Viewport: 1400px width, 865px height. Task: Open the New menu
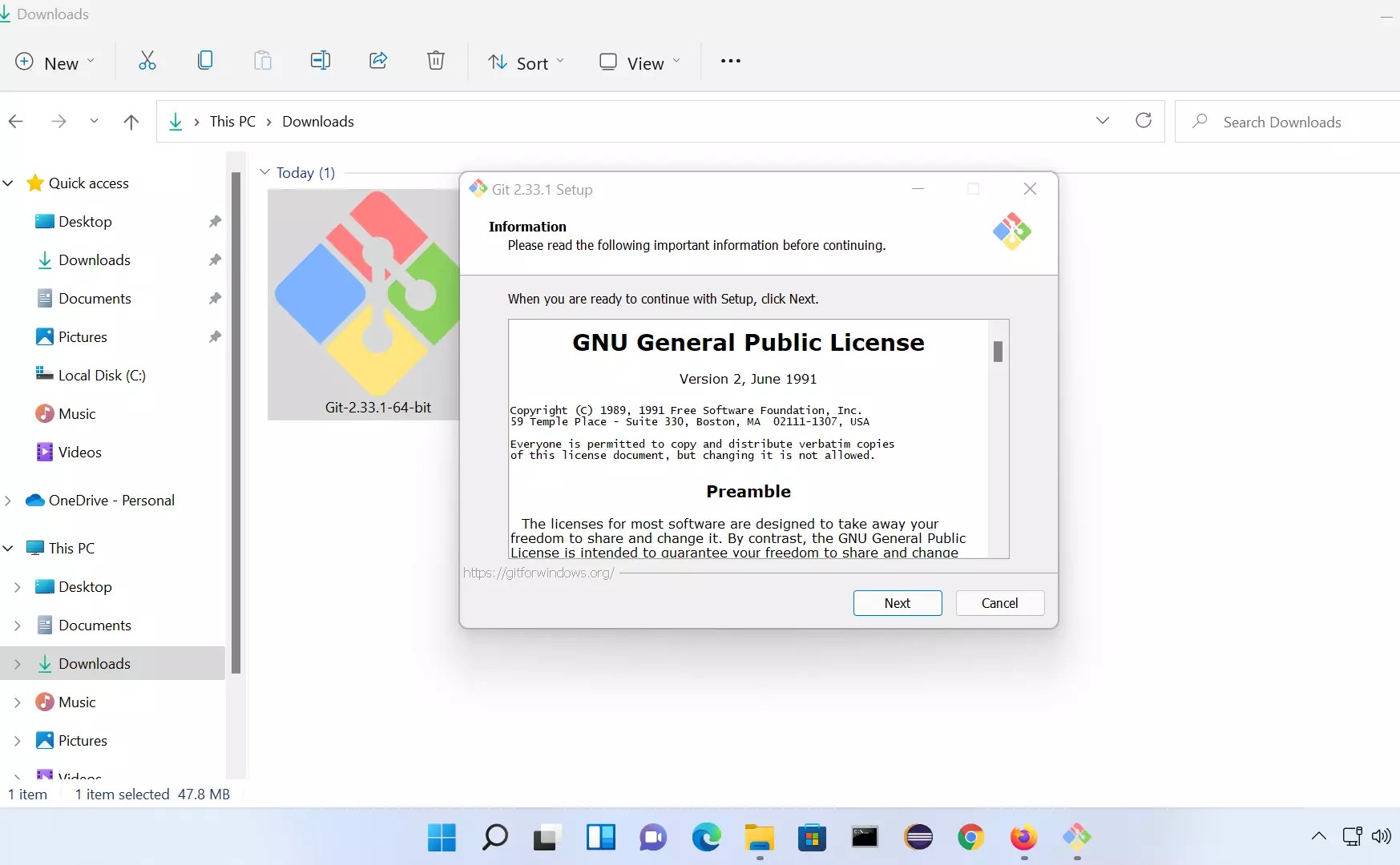pos(54,62)
